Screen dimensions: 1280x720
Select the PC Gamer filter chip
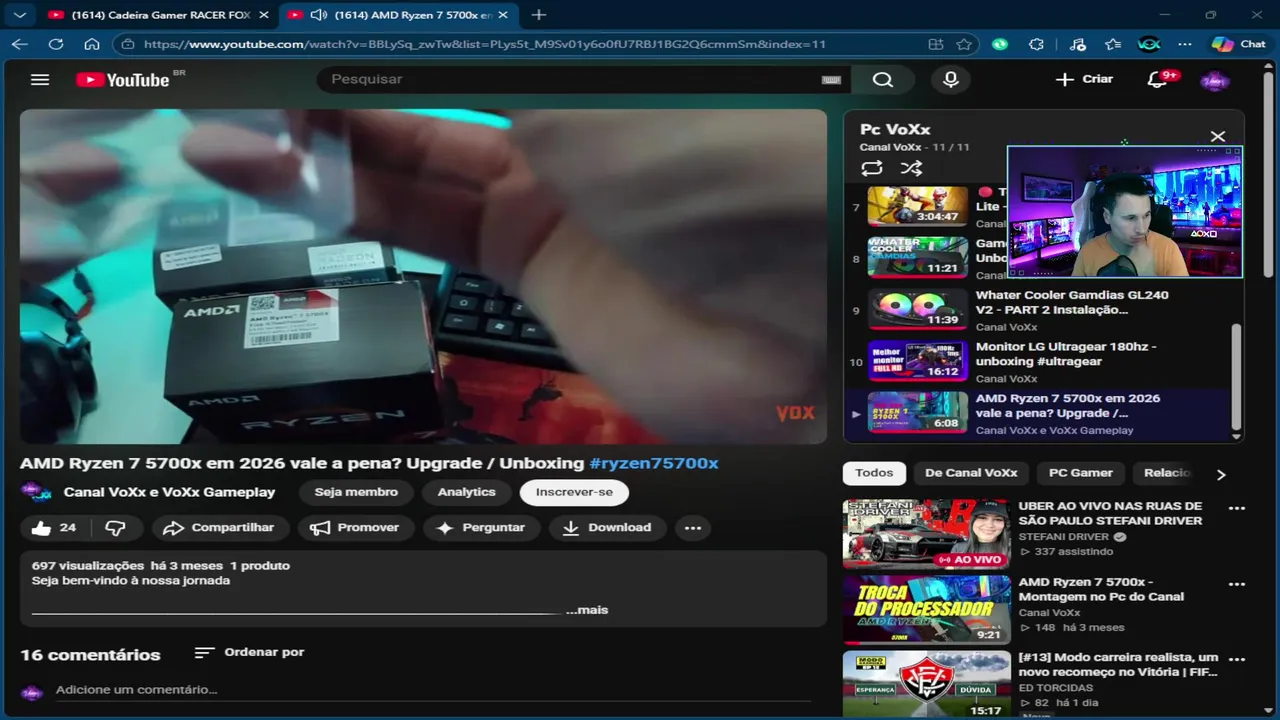[x=1081, y=473]
